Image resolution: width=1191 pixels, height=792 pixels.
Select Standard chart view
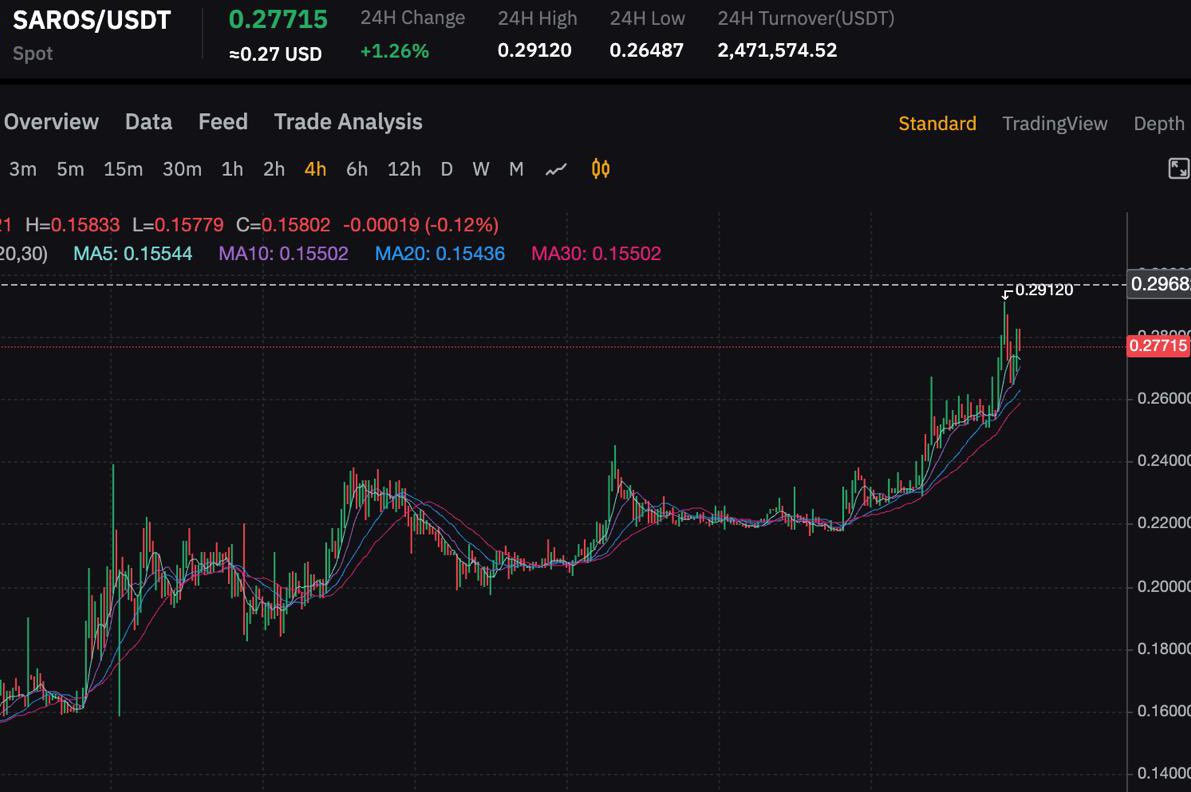click(937, 124)
